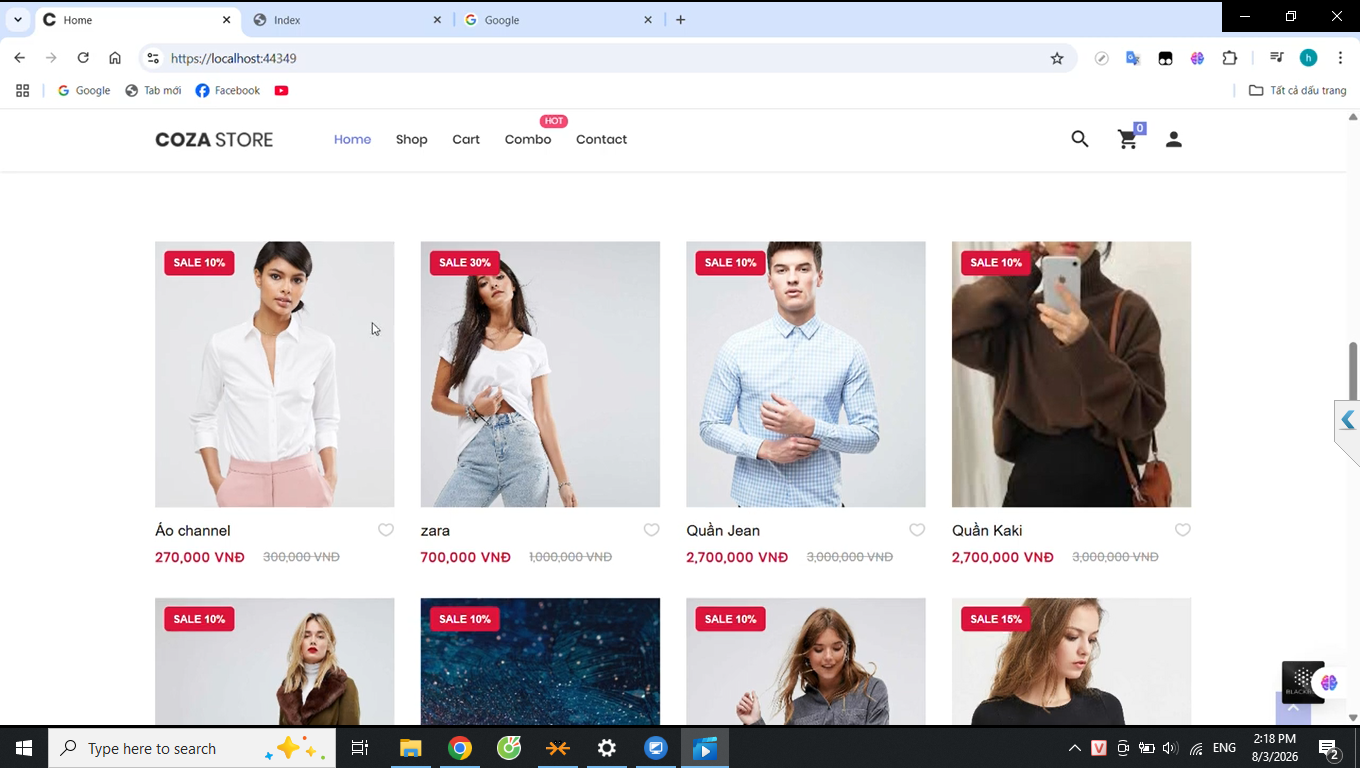This screenshot has width=1360, height=768.
Task: Open the blue checkered shirt product image
Action: [806, 374]
